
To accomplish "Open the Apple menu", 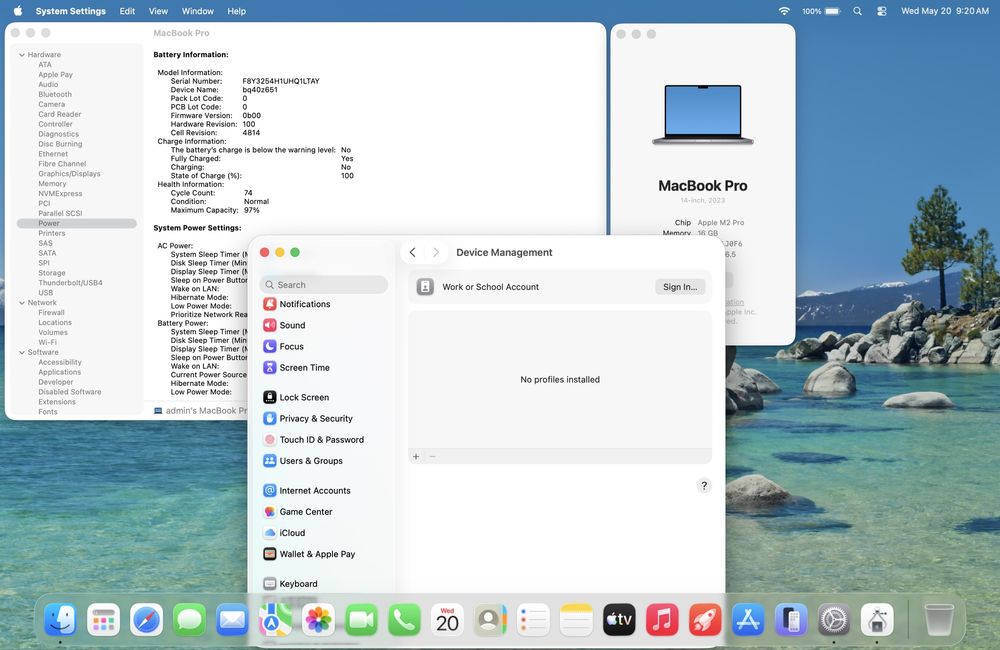I will tap(18, 11).
